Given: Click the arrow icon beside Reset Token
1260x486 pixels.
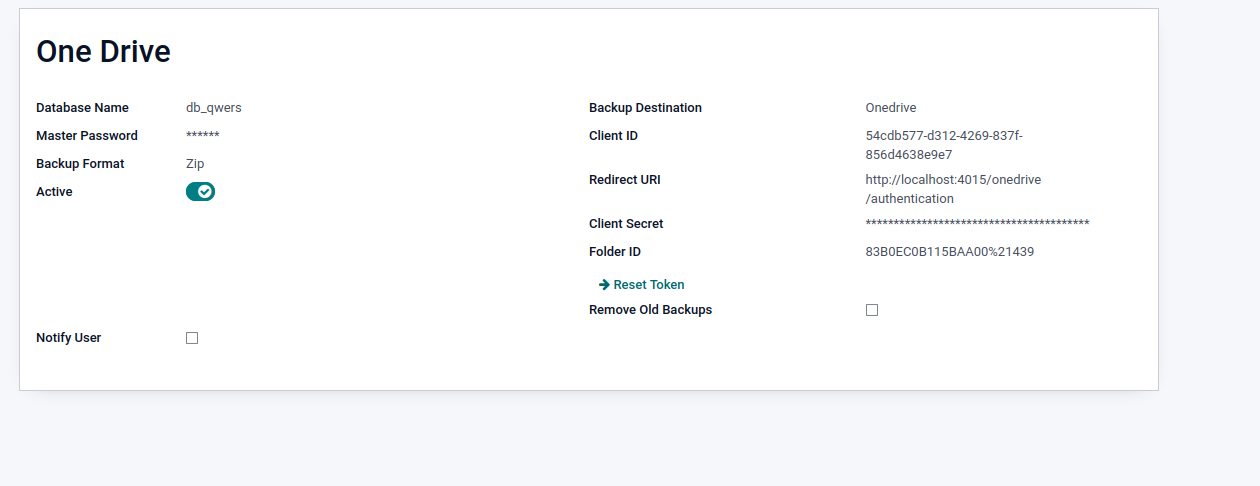Looking at the screenshot, I should tap(604, 285).
